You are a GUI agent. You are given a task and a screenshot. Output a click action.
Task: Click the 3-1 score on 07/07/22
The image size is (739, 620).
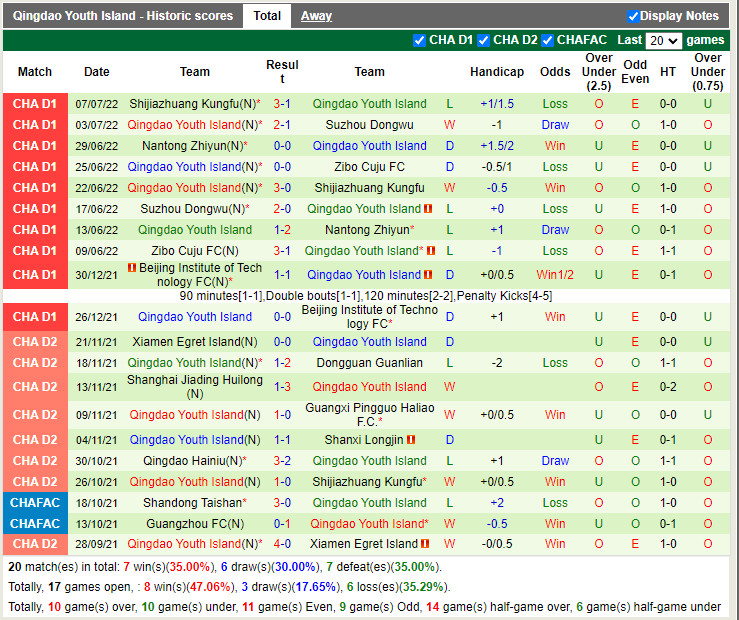[282, 104]
